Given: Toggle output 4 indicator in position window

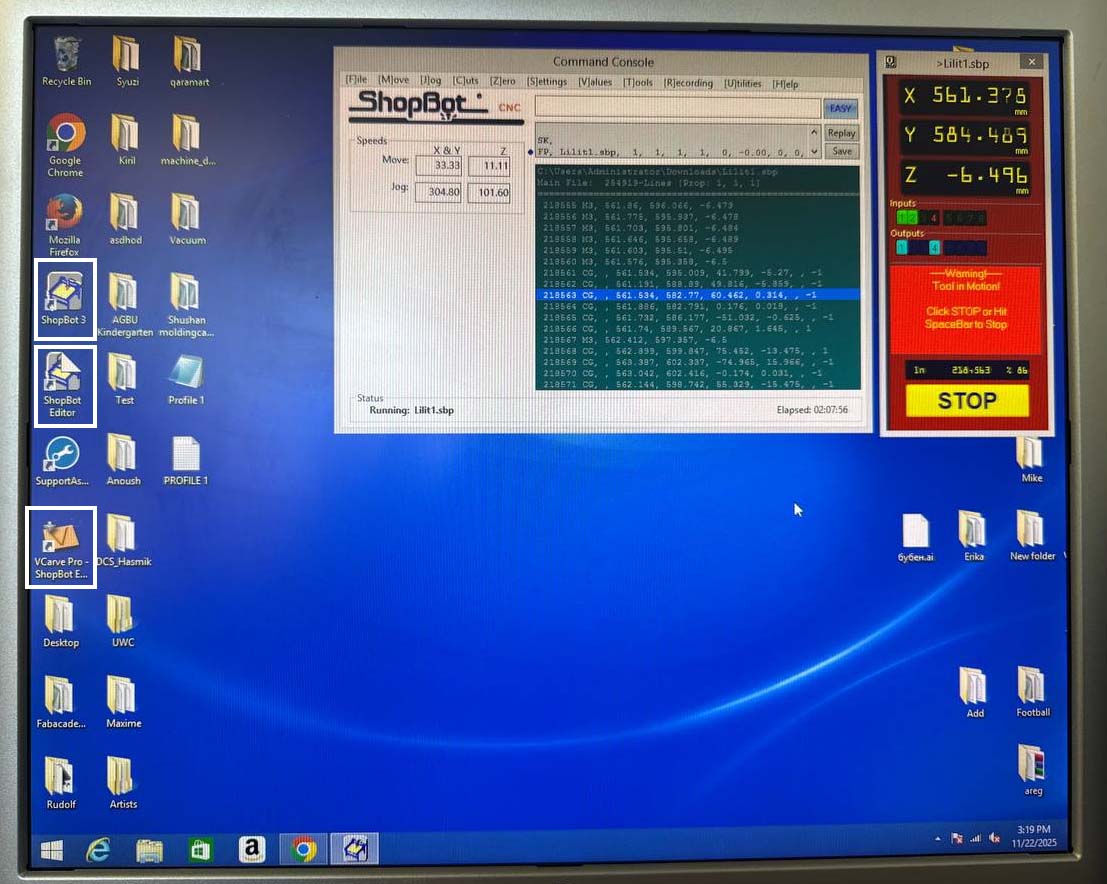Looking at the screenshot, I should click(934, 248).
